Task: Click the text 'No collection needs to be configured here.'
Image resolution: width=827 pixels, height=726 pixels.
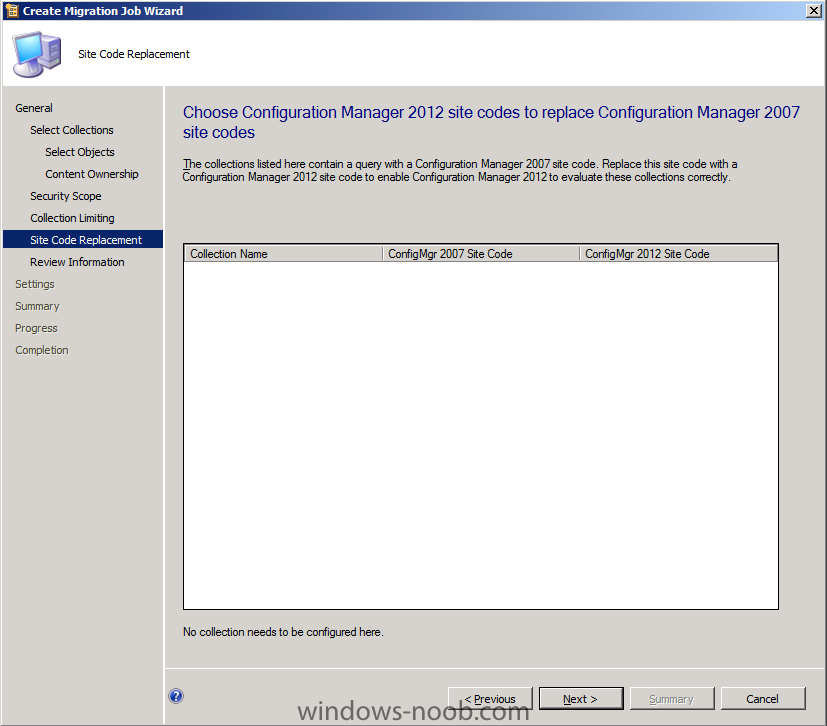Action: click(283, 632)
